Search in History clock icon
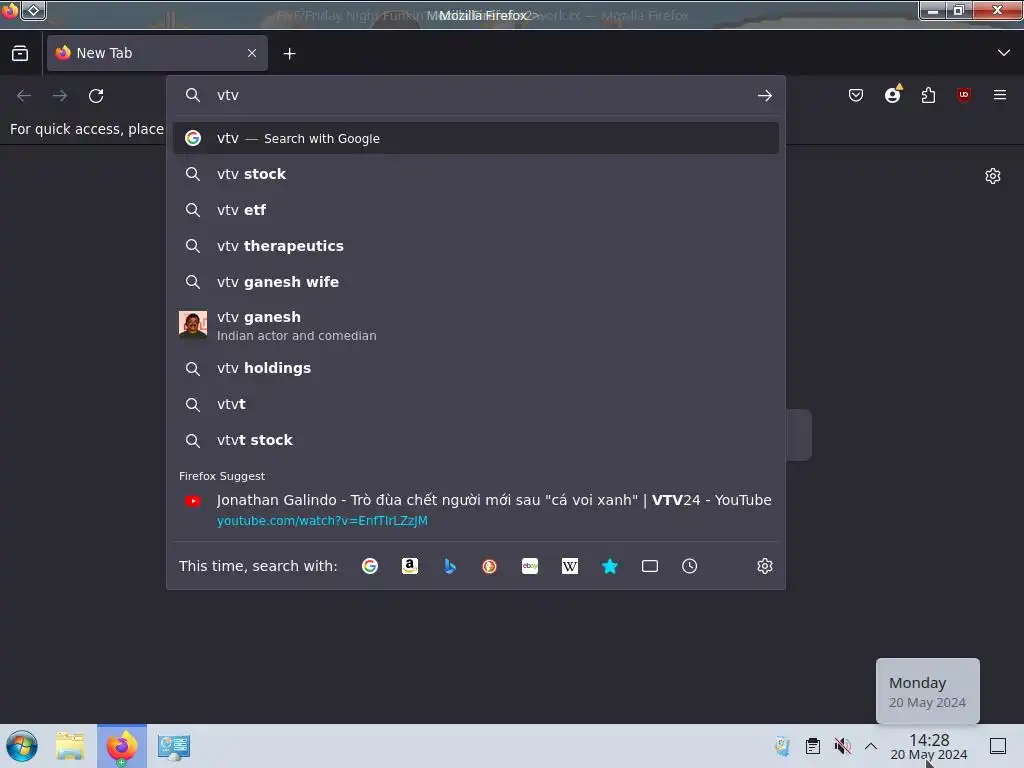Image resolution: width=1024 pixels, height=768 pixels. tap(690, 566)
